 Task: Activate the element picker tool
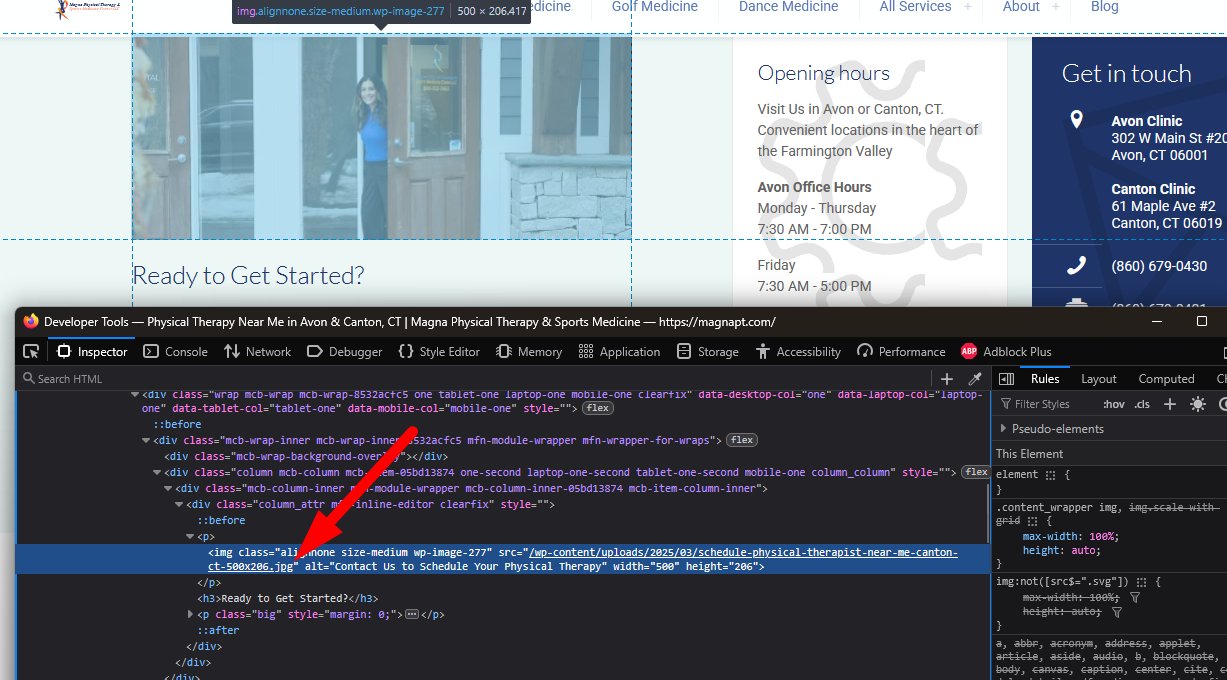coord(31,352)
